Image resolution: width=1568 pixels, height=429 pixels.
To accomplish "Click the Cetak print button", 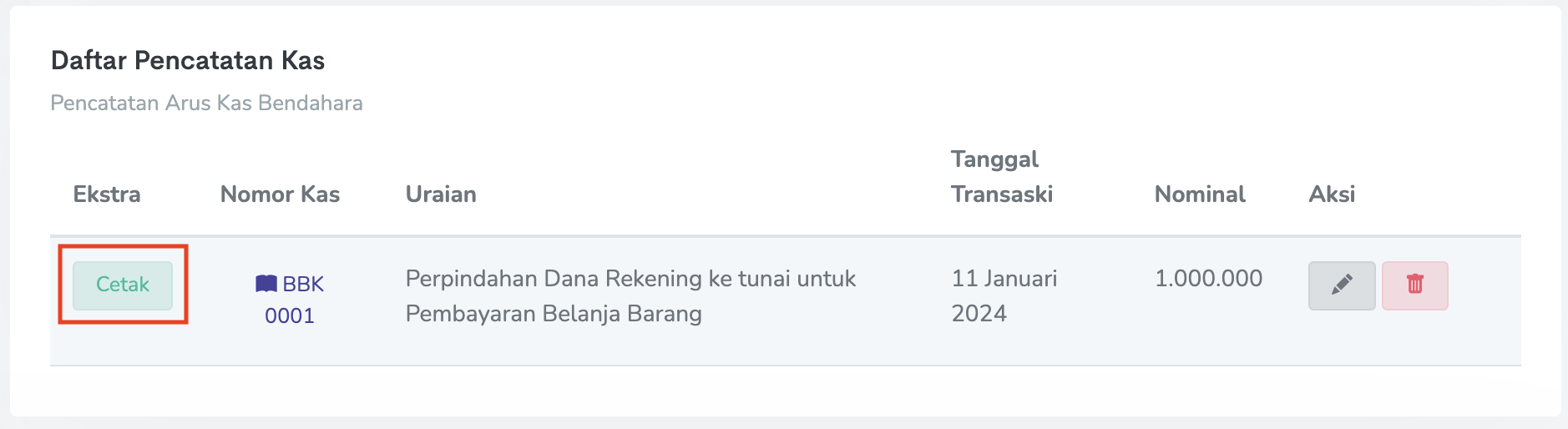I will (123, 285).
